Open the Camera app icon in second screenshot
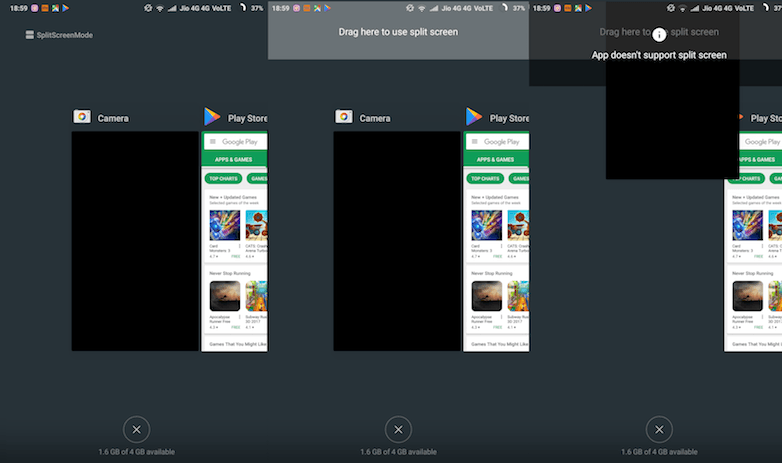Screen dimensions: 782x463 coord(344,117)
